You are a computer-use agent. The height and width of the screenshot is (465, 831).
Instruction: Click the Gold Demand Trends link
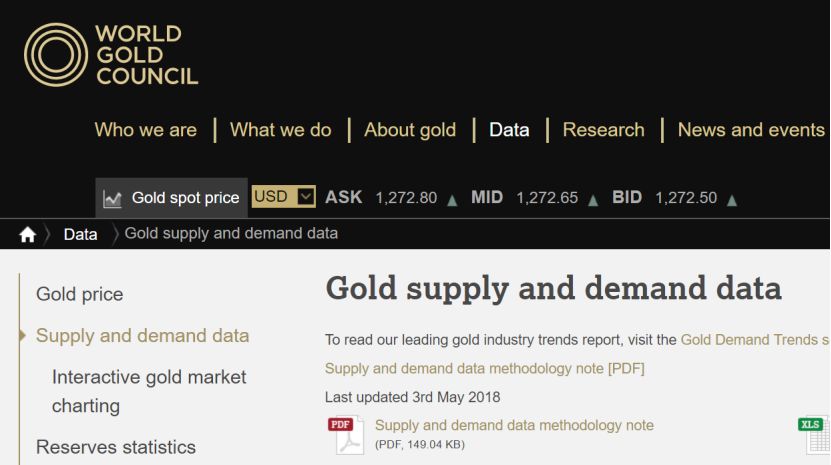click(754, 340)
